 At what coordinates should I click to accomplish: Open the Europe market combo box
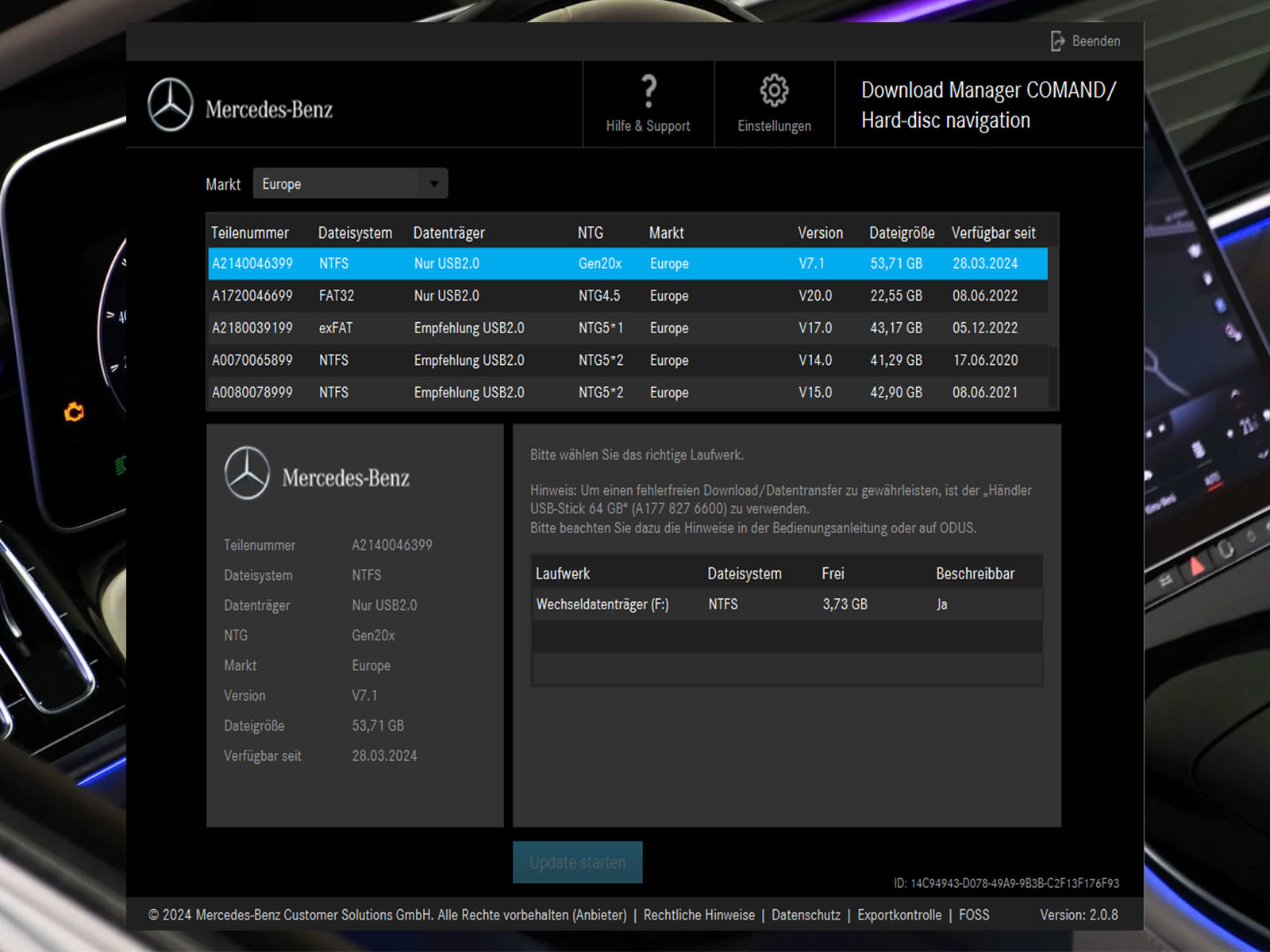(x=341, y=184)
